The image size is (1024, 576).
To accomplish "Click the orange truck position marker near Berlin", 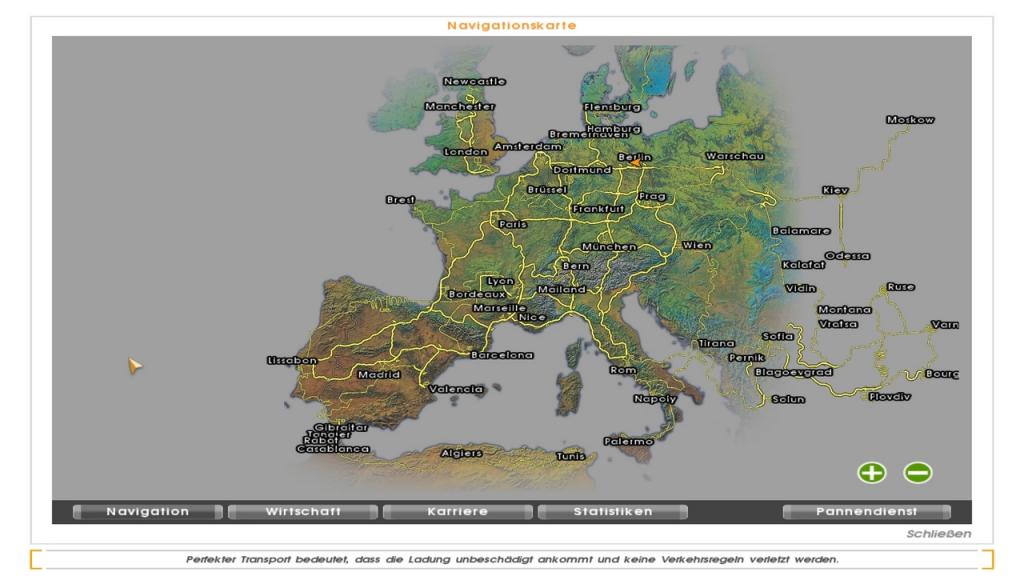I will point(633,163).
